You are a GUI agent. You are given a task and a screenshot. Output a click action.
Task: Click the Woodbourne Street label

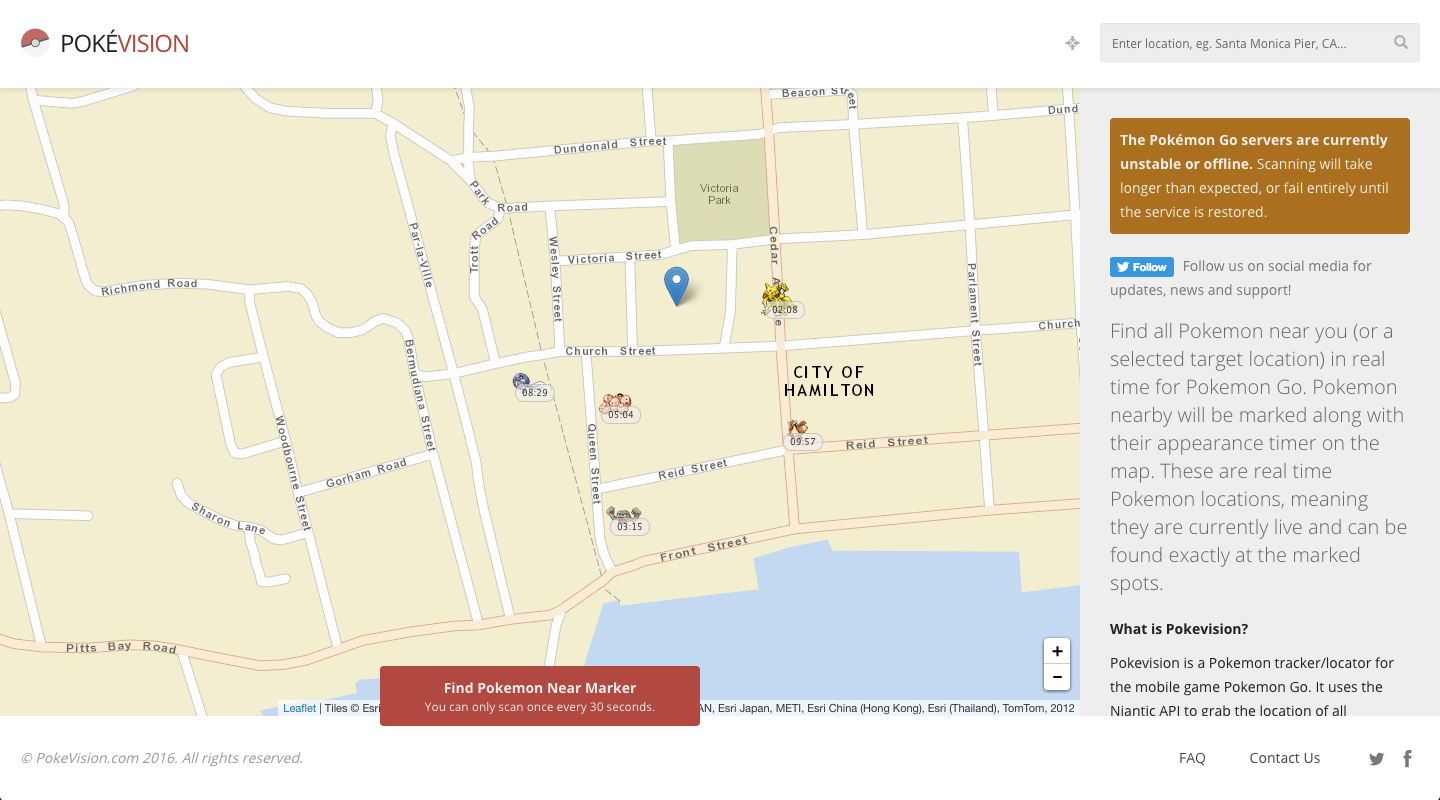coord(293,473)
